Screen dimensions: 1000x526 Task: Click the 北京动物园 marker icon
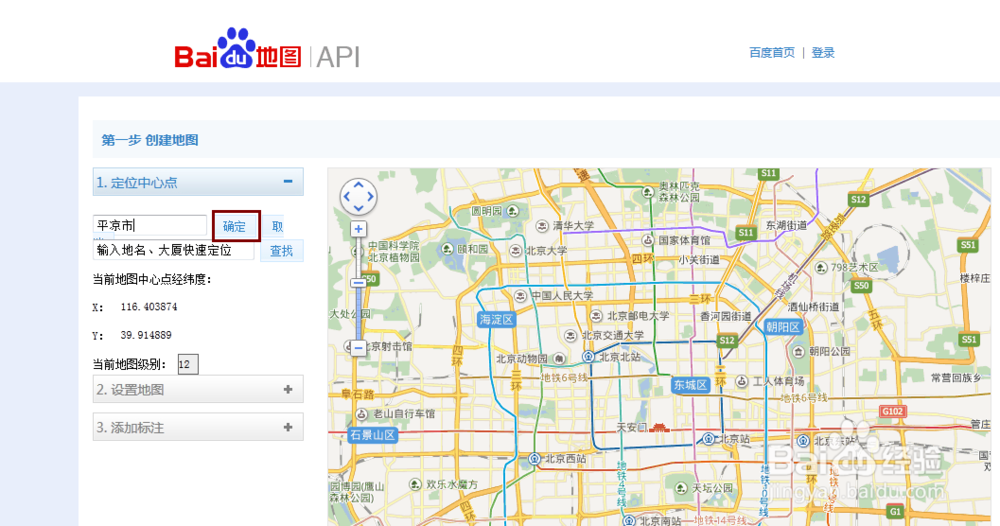pos(559,359)
